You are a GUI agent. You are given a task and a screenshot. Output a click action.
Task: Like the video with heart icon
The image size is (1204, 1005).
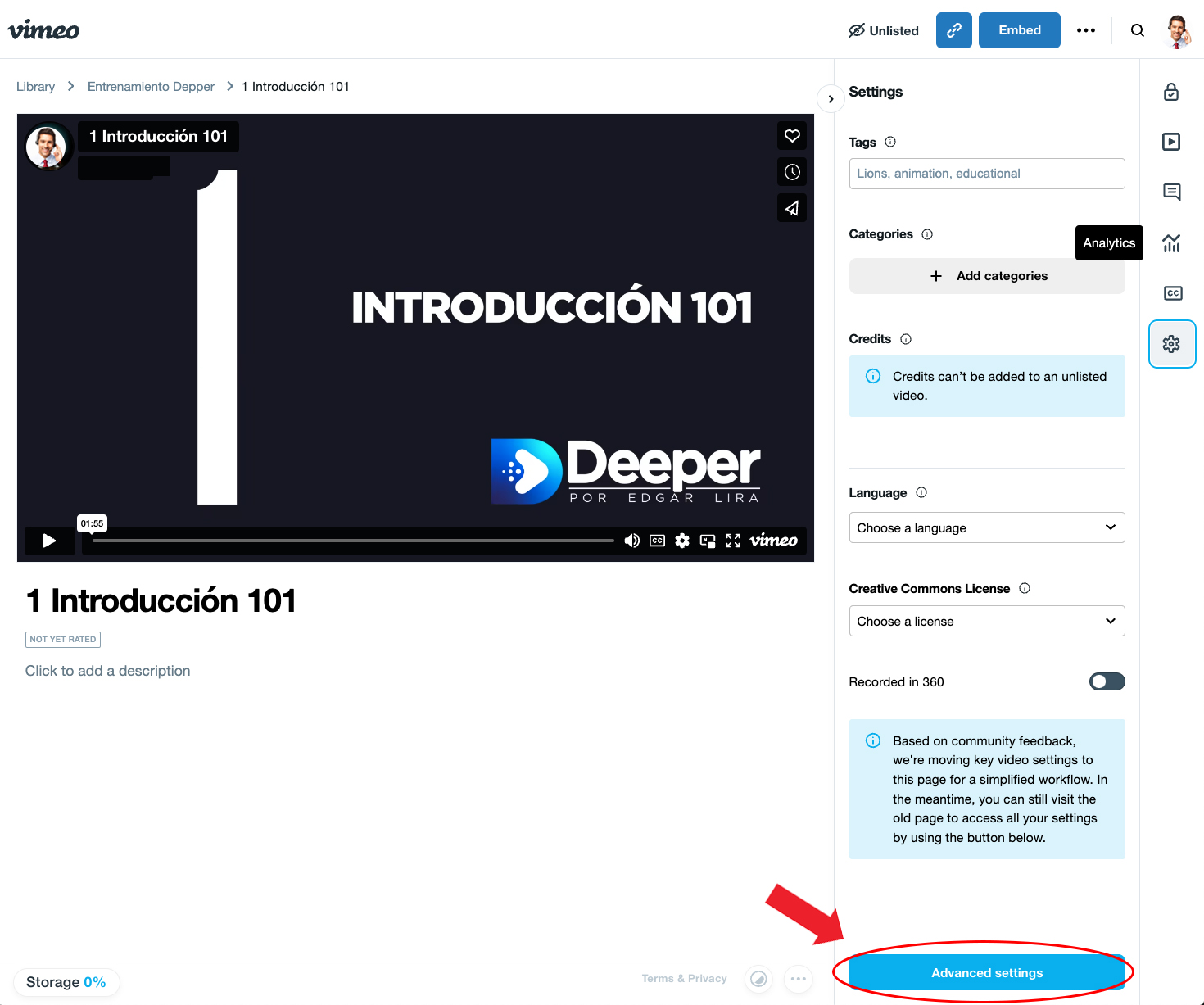pyautogui.click(x=792, y=136)
